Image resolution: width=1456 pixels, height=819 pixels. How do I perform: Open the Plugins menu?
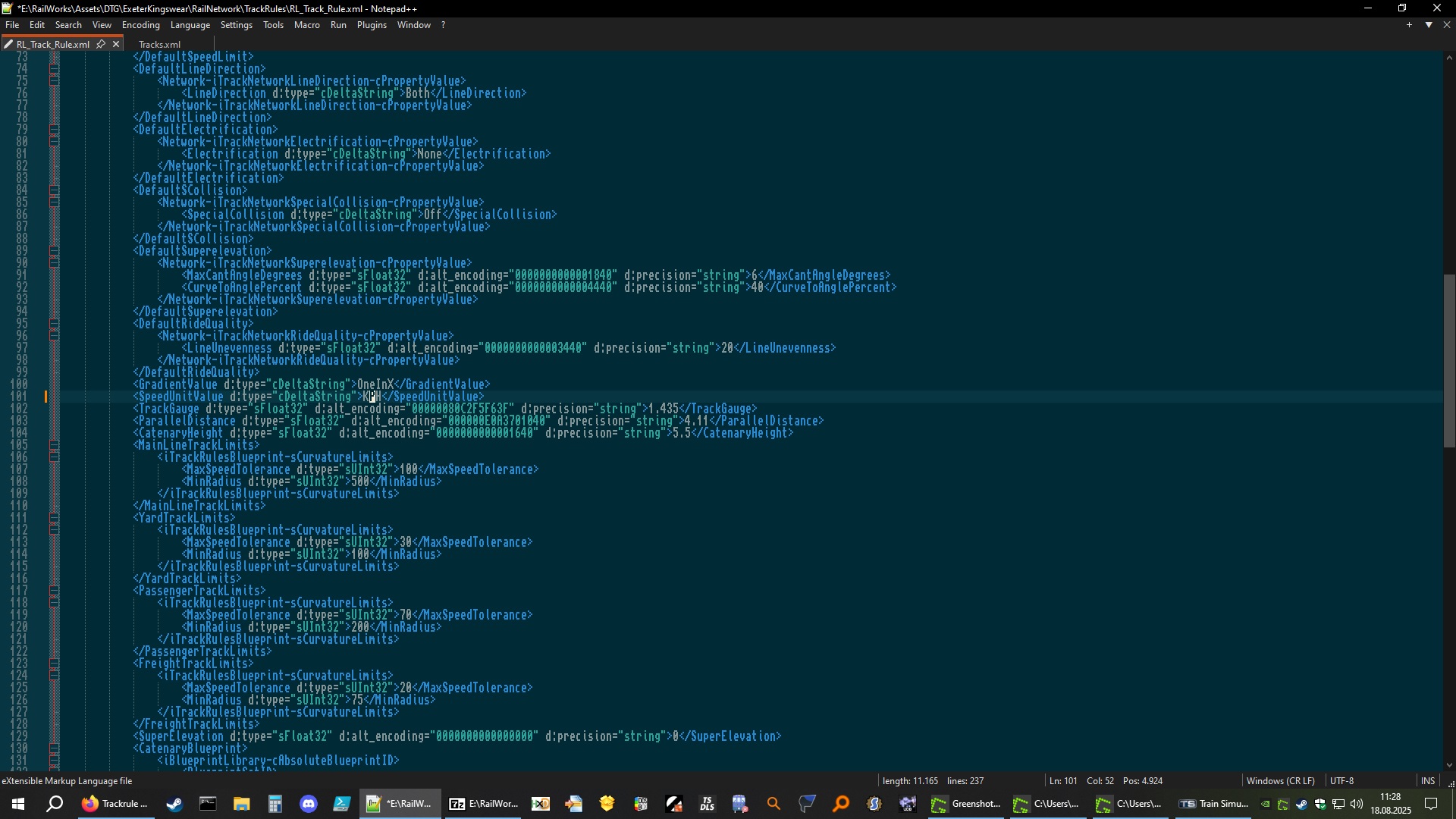[x=372, y=25]
